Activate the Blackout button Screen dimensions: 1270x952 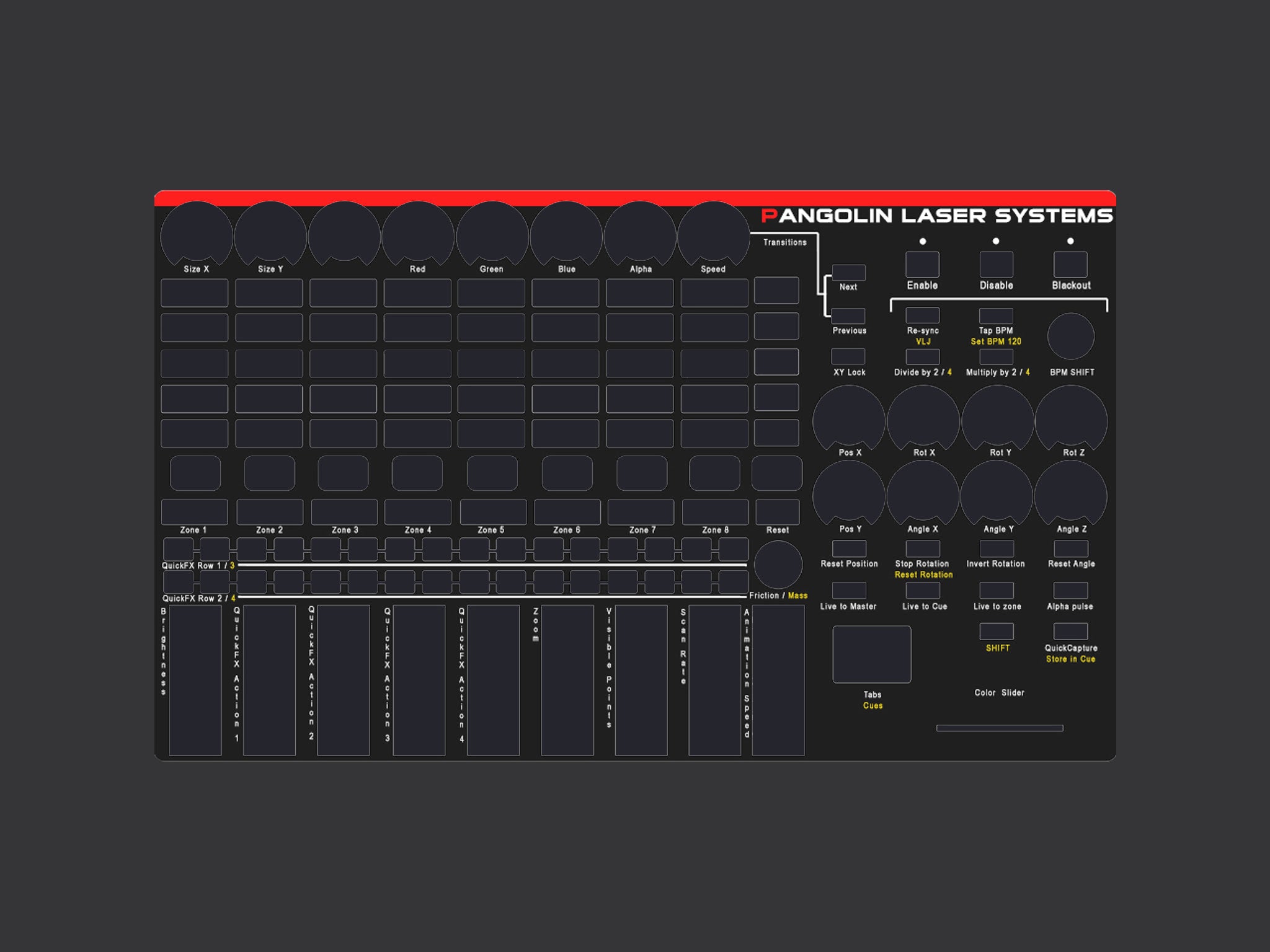click(1070, 265)
